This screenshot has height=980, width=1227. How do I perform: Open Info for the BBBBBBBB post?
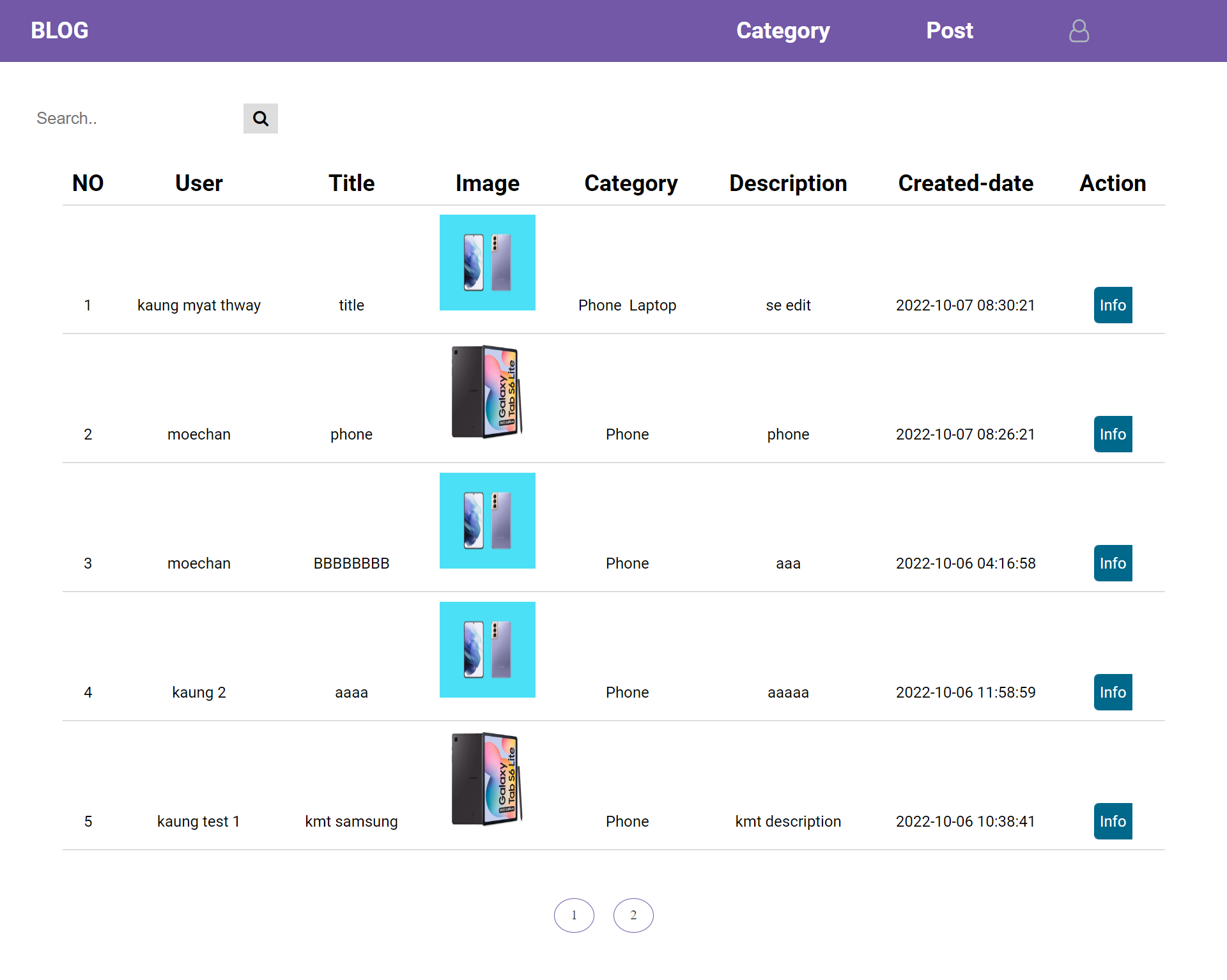[x=1113, y=563]
